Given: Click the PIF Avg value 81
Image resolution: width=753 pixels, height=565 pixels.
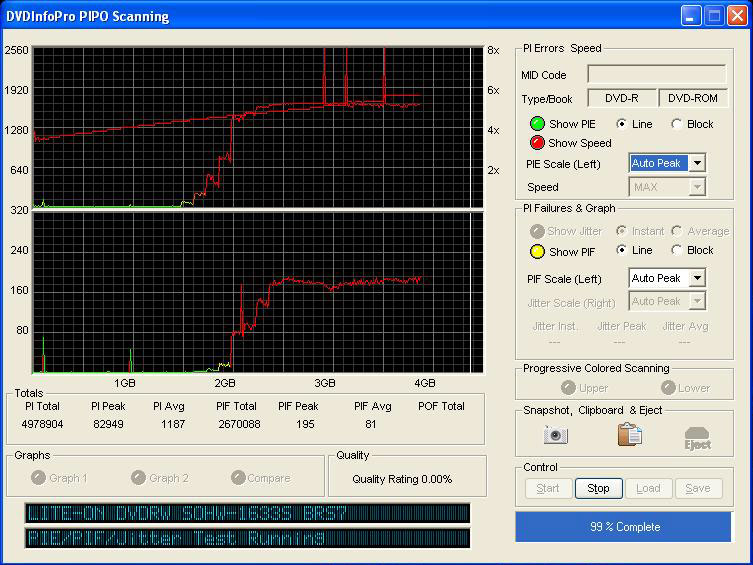Looking at the screenshot, I should (370, 424).
